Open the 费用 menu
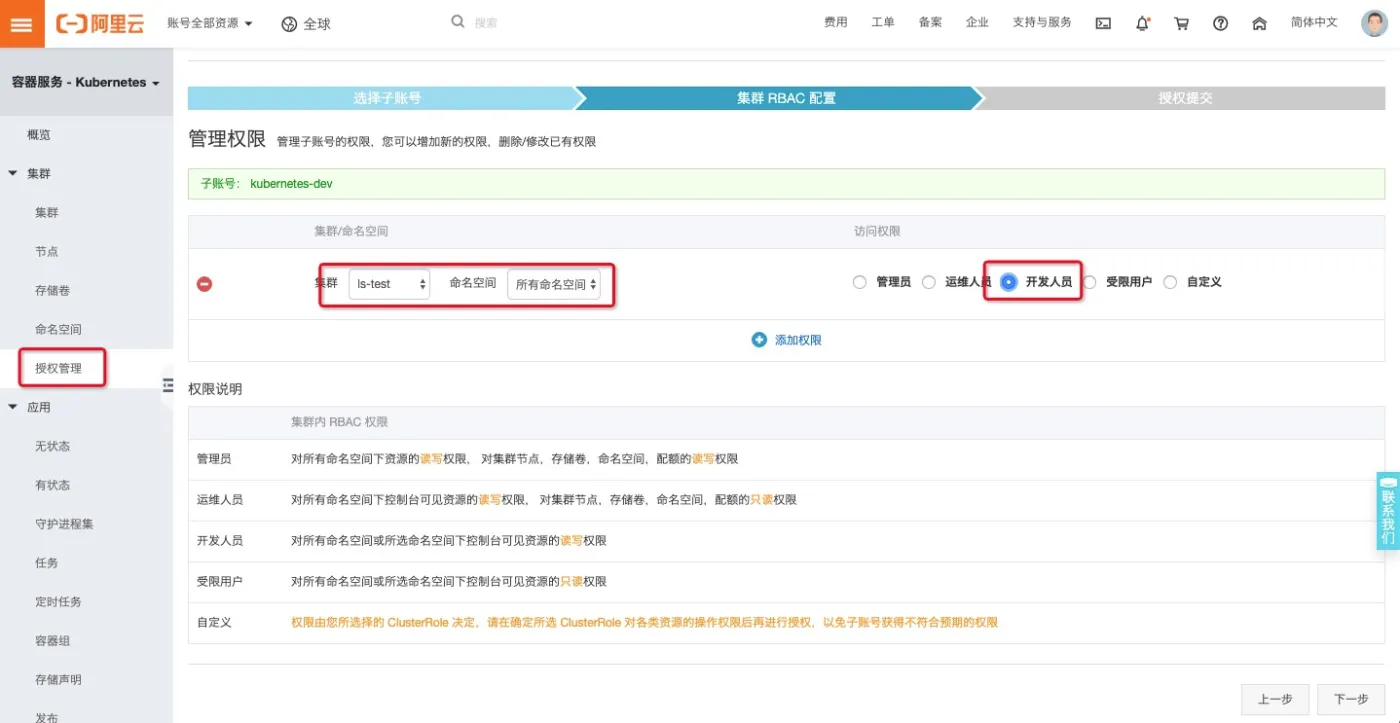The width and height of the screenshot is (1400, 723). 835,22
